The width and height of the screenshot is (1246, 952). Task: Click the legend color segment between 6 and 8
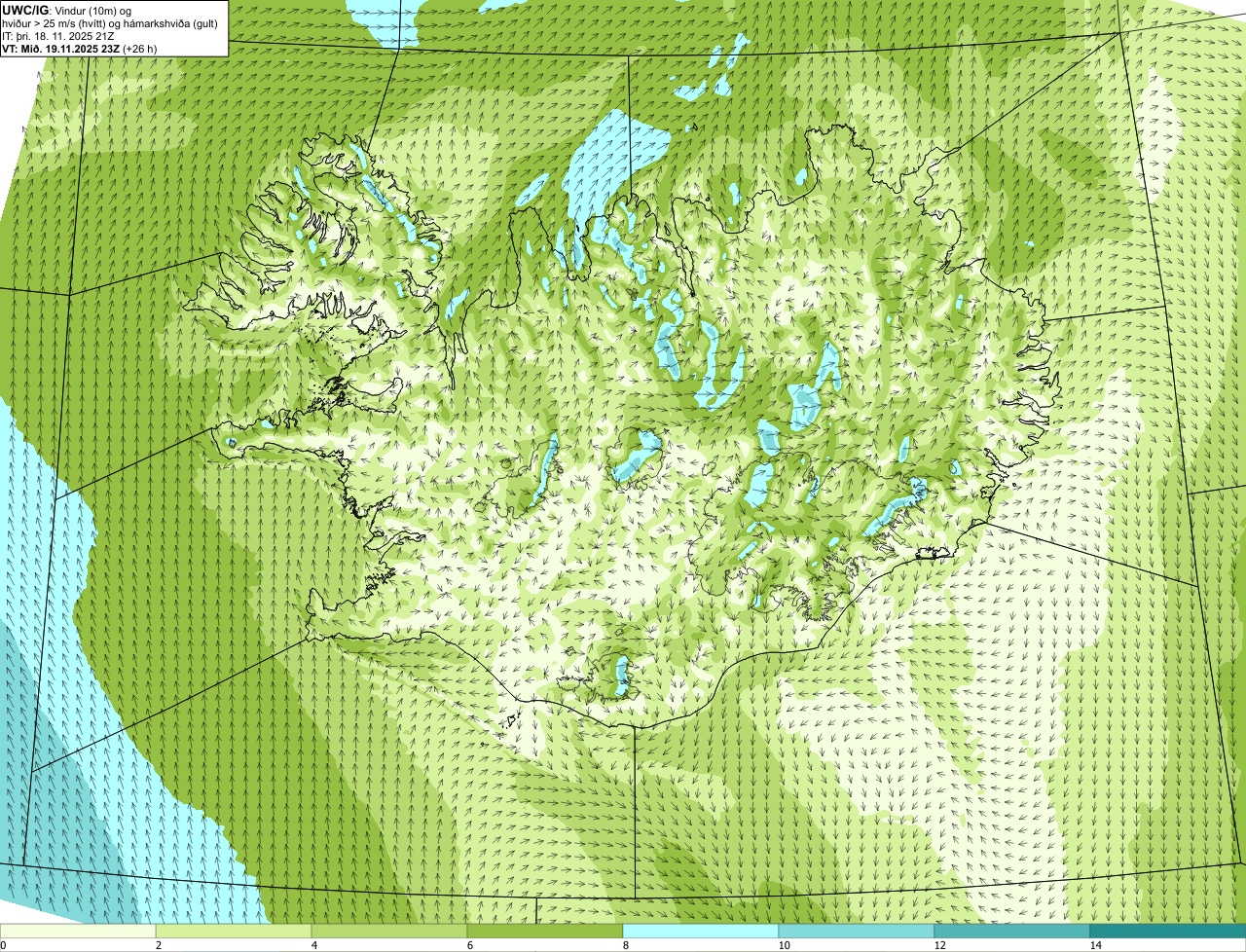click(545, 931)
